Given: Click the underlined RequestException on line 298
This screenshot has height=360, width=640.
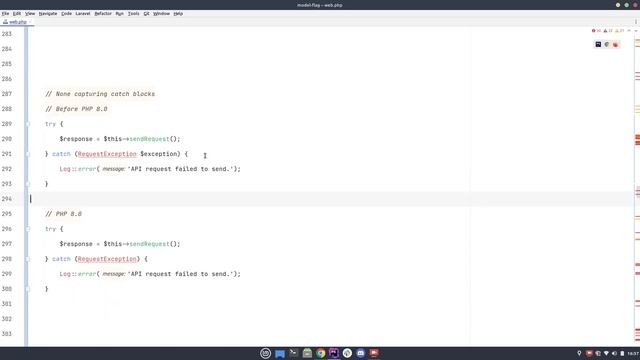Looking at the screenshot, I should coord(107,259).
